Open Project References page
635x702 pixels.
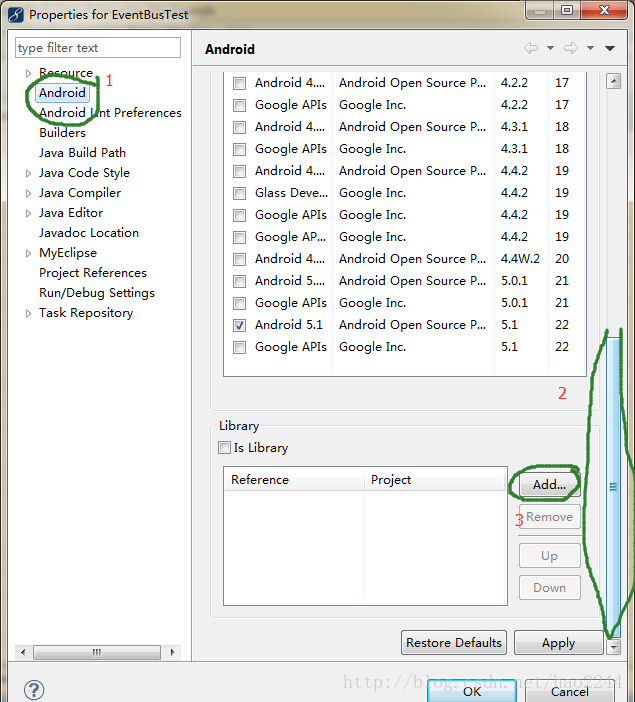point(92,273)
